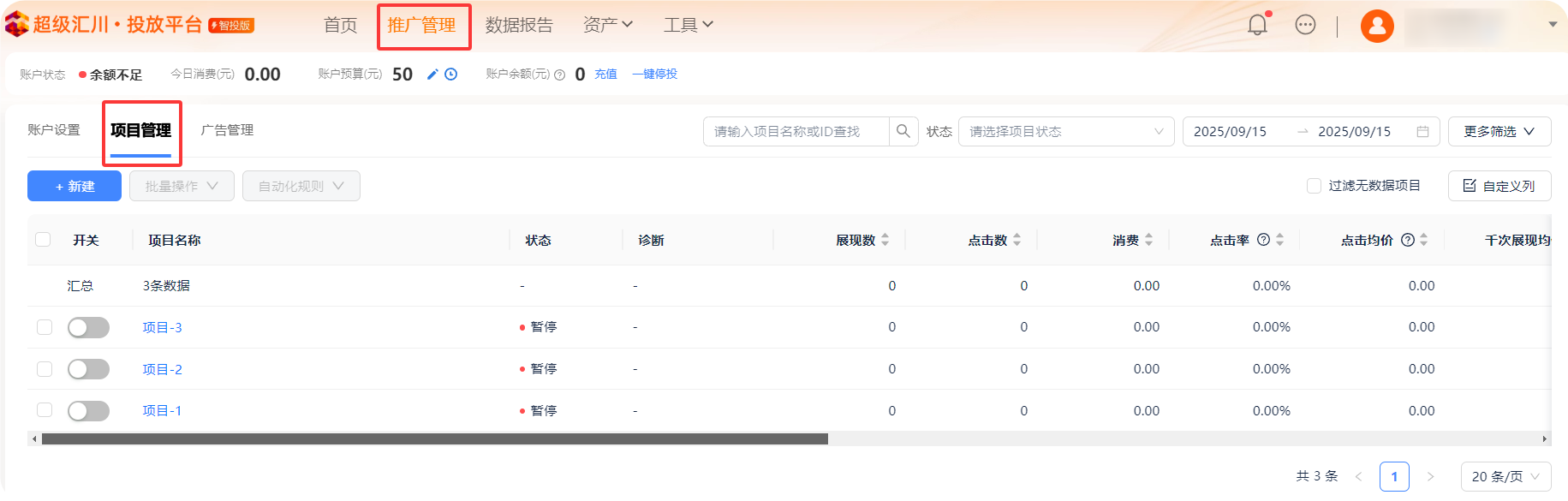Click the 超级汇川 logo

[104, 25]
